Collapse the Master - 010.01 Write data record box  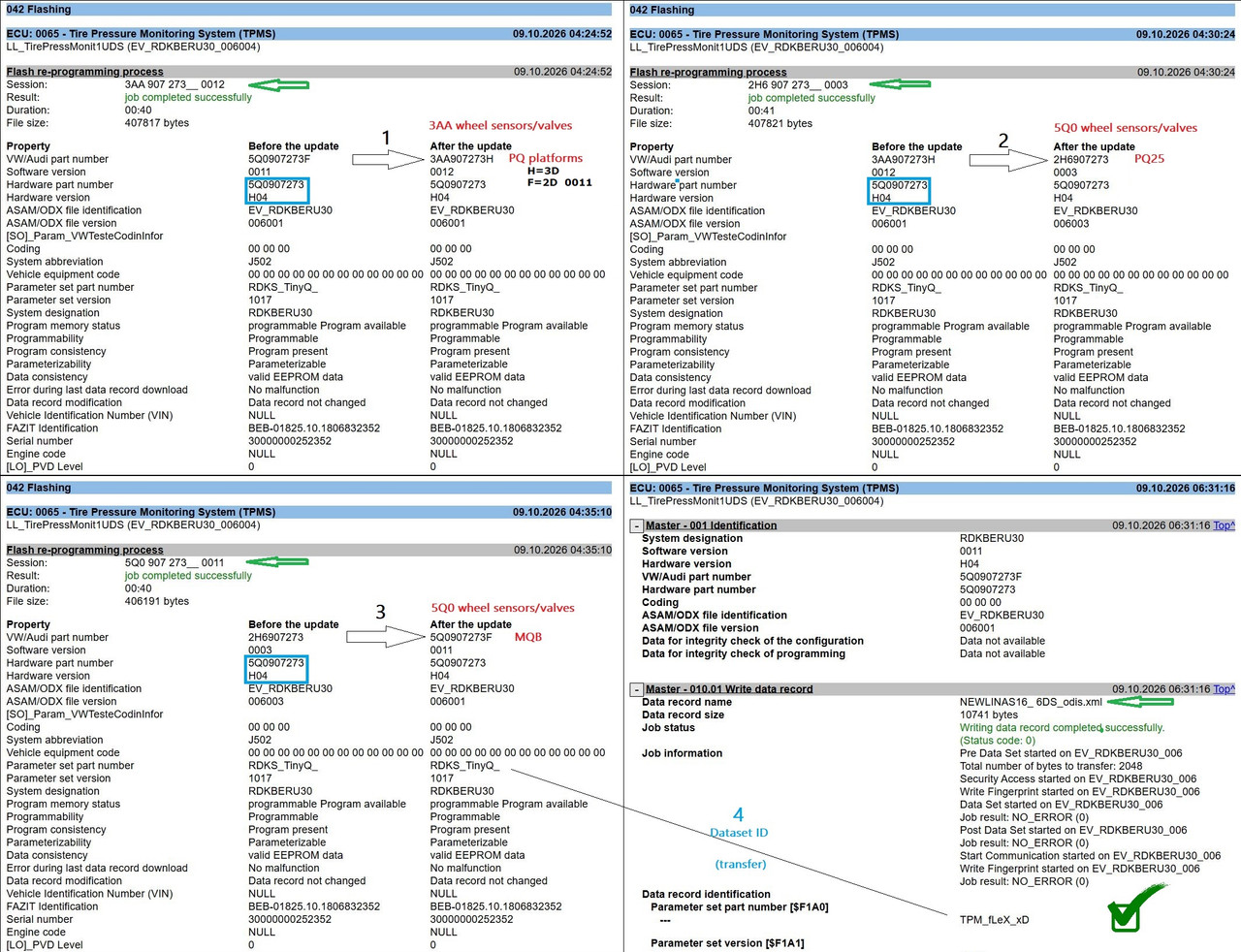tap(637, 690)
